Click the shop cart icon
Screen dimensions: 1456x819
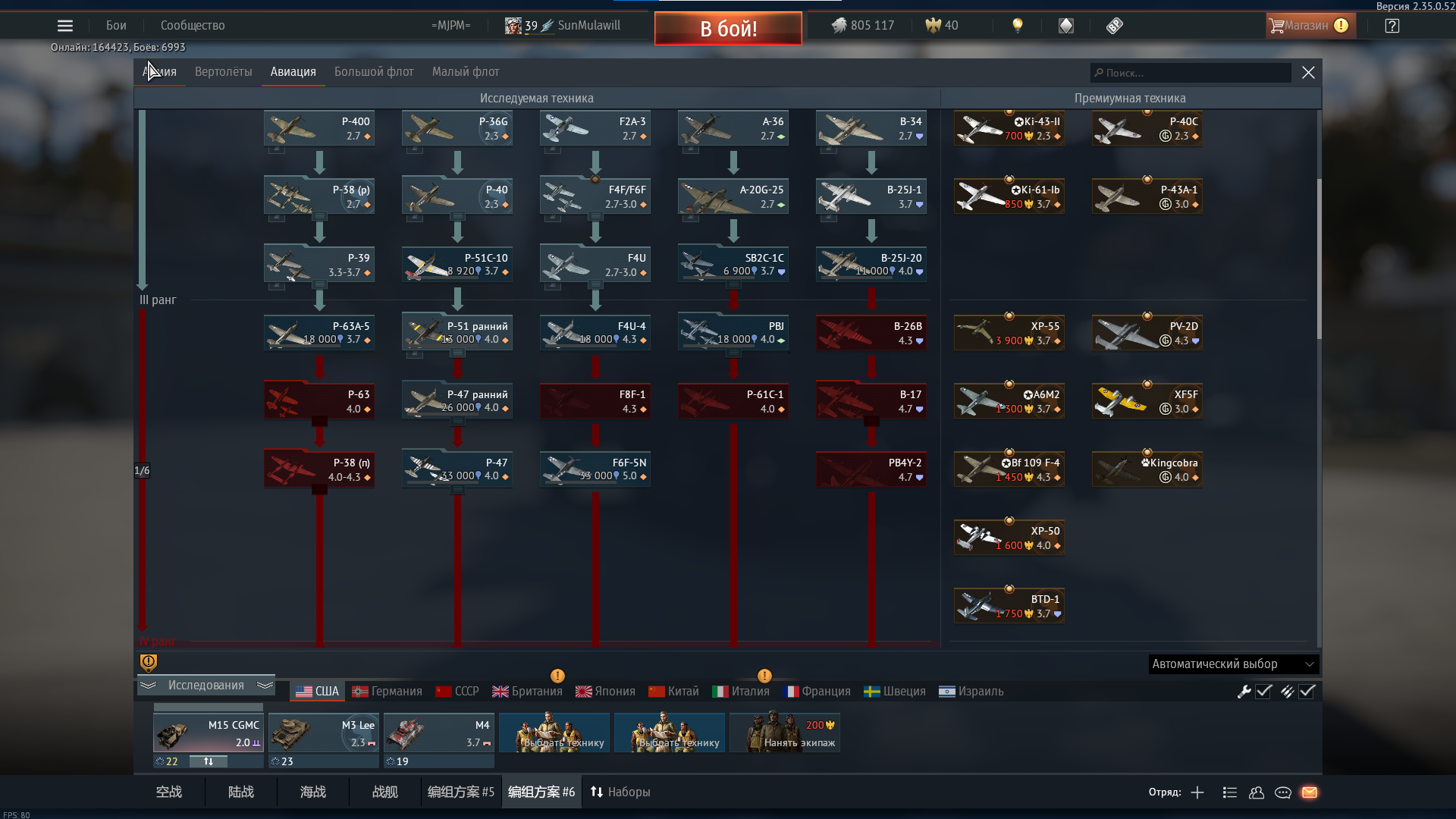[1277, 26]
